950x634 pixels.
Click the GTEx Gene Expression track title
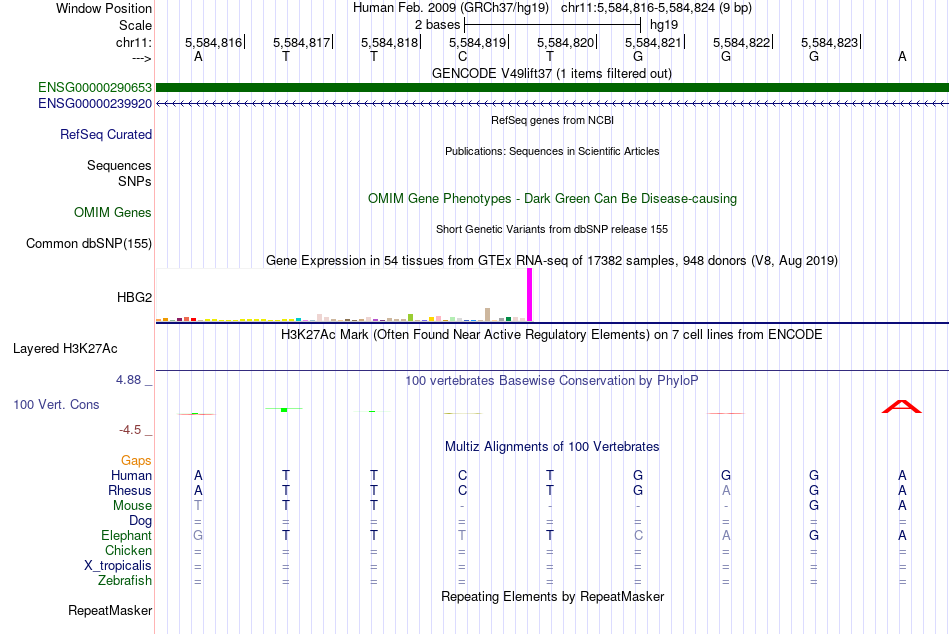tap(552, 261)
